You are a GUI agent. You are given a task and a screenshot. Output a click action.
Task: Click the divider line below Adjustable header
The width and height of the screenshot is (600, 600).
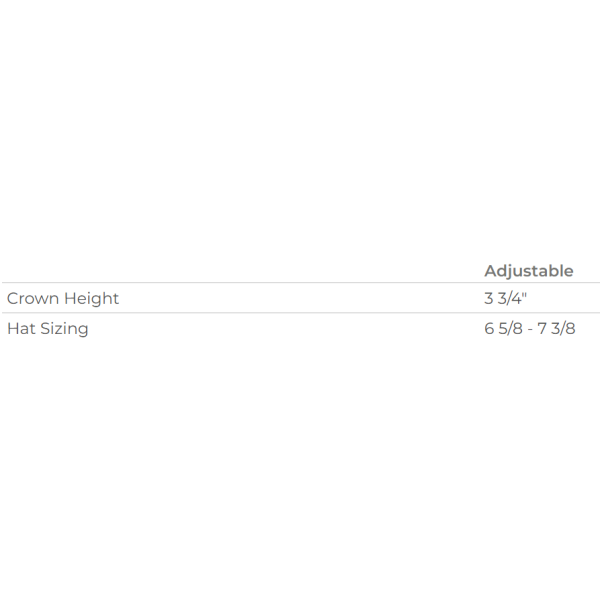point(301,283)
